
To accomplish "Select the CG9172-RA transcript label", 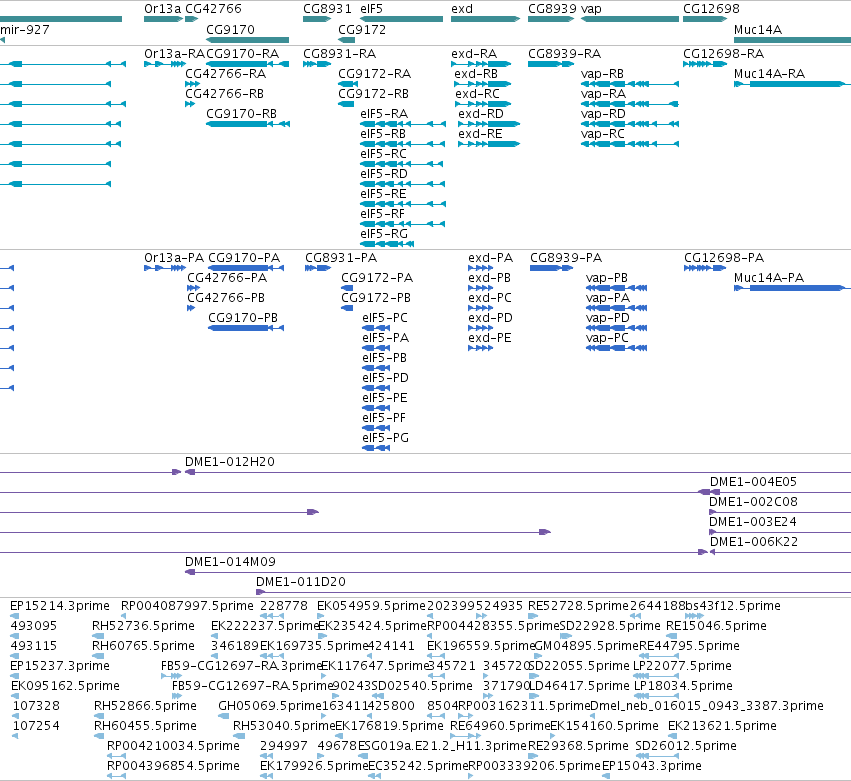I will coord(374,74).
